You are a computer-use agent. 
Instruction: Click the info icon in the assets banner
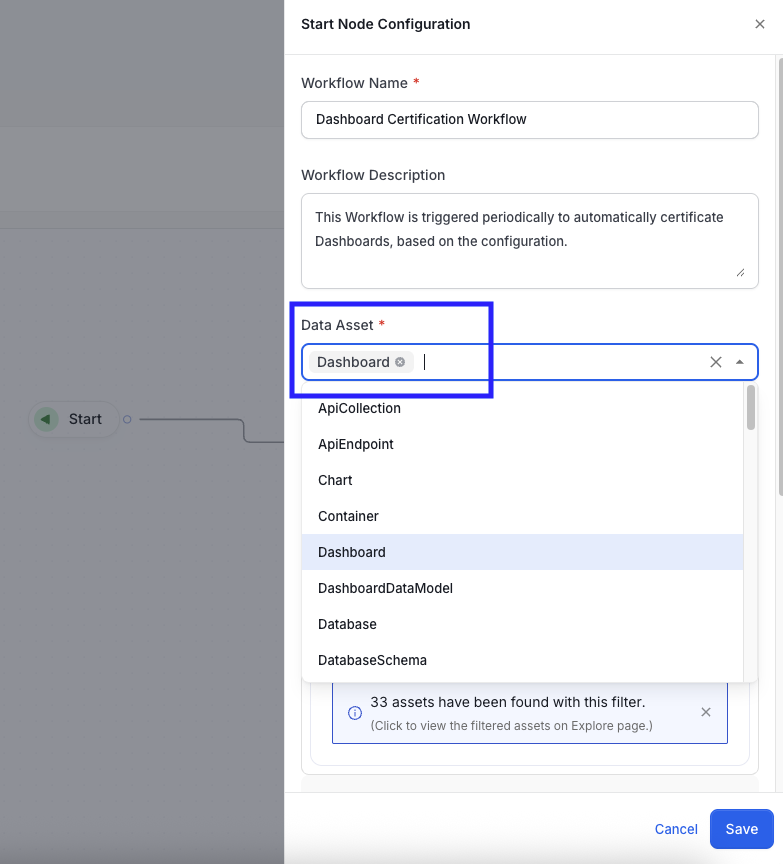tap(355, 712)
